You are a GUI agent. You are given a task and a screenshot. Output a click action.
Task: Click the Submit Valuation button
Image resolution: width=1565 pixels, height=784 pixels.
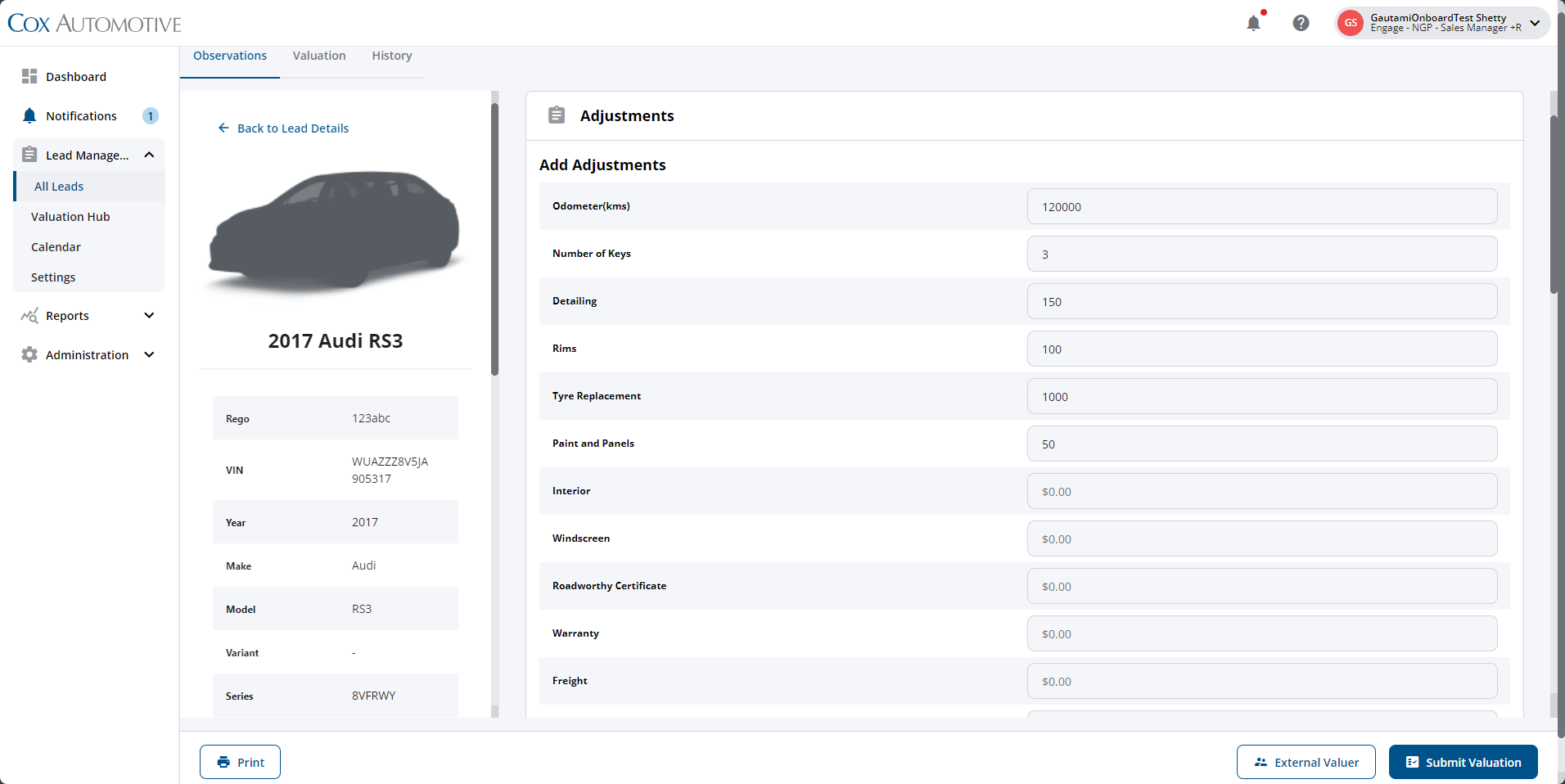1463,762
